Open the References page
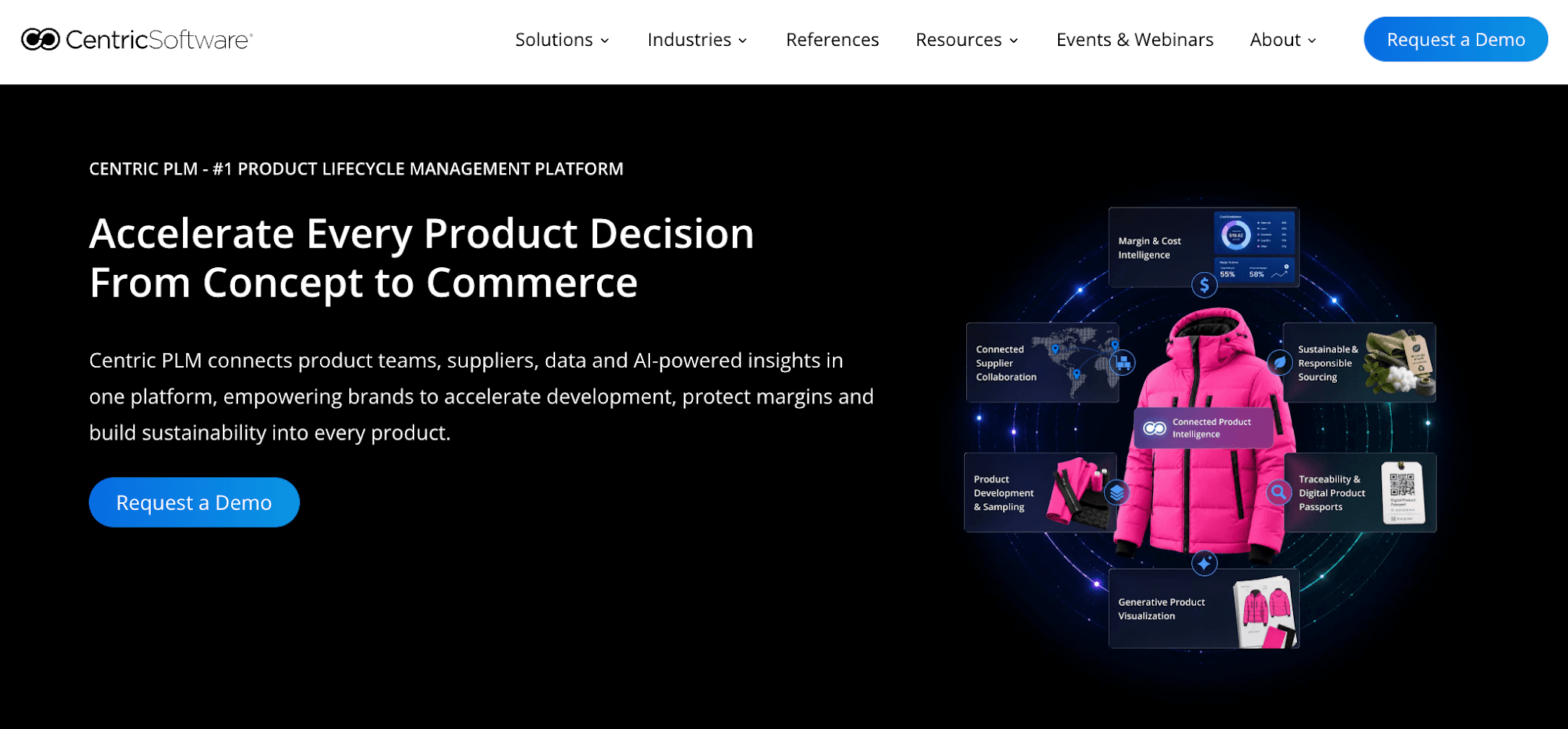The width and height of the screenshot is (1568, 729). point(832,40)
